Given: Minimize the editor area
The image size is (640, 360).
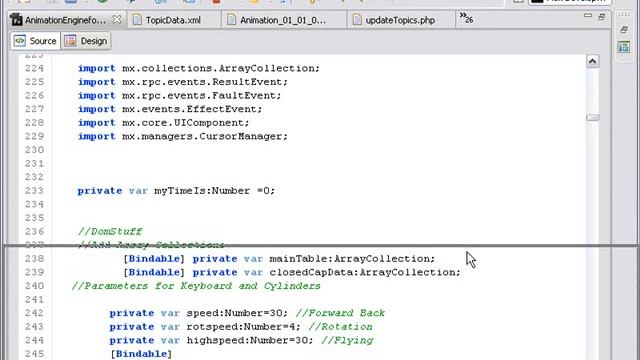Looking at the screenshot, I should (588, 16).
